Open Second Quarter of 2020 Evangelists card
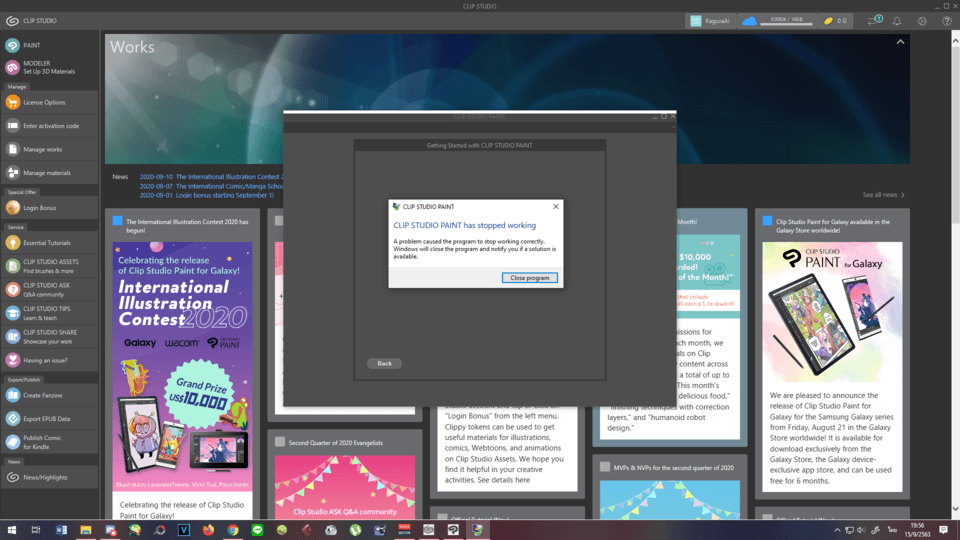This screenshot has width=960, height=540. (x=345, y=474)
